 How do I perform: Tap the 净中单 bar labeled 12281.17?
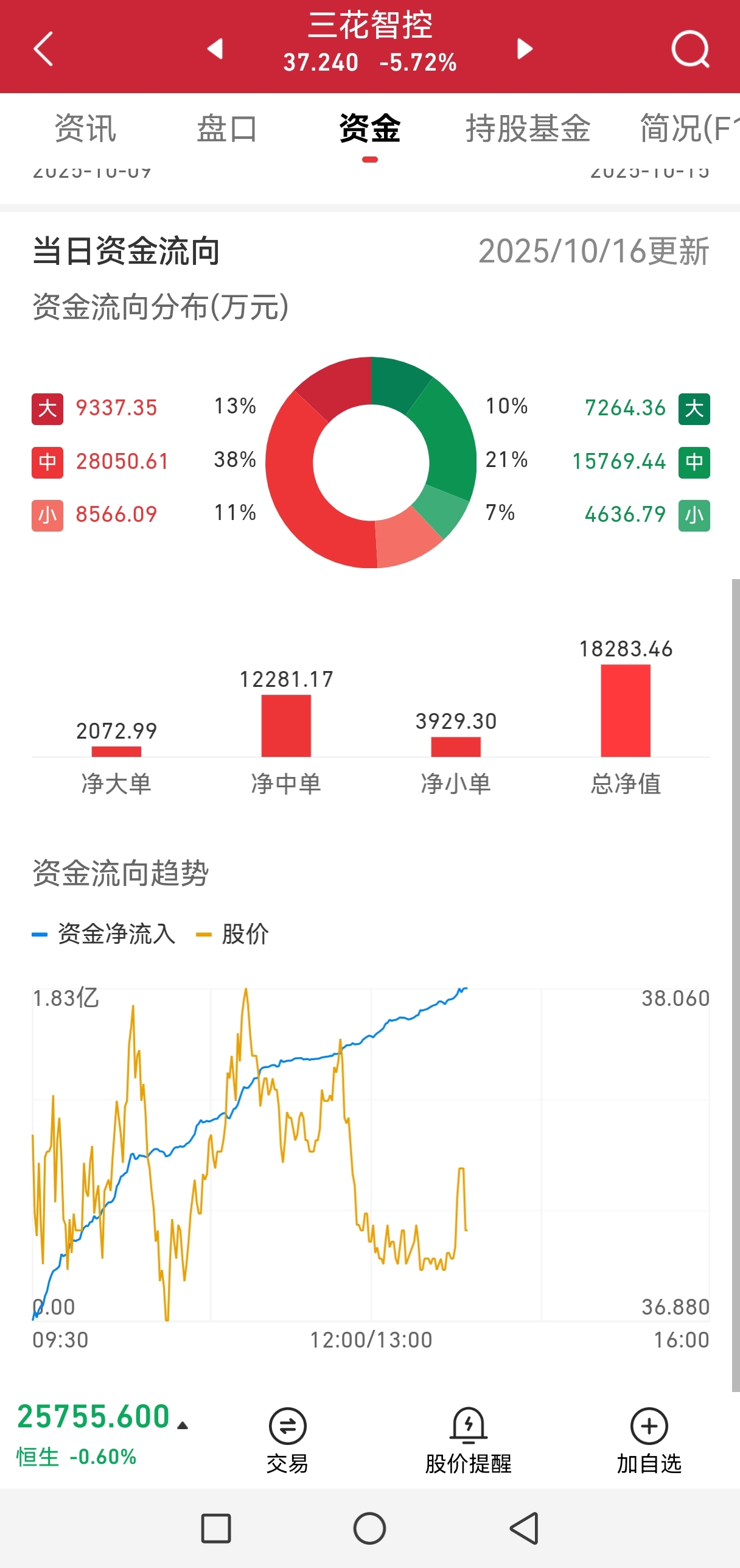point(286,726)
